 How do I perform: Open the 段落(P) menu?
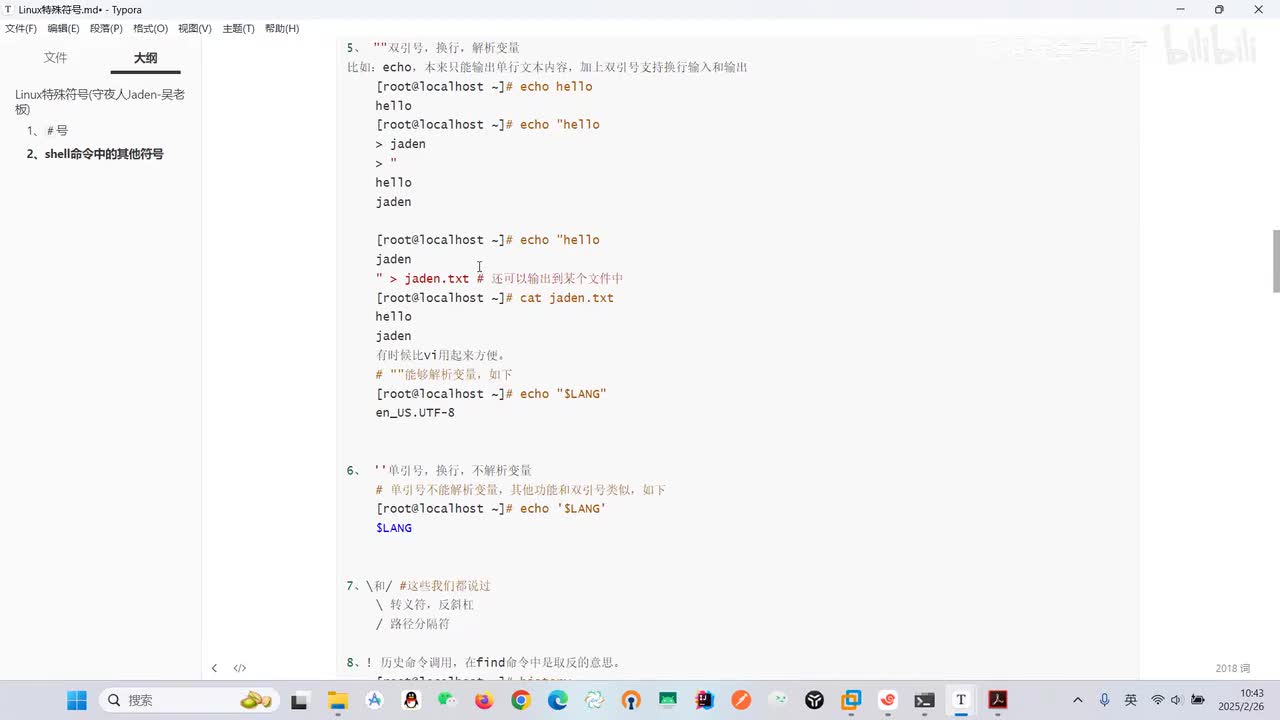point(106,28)
